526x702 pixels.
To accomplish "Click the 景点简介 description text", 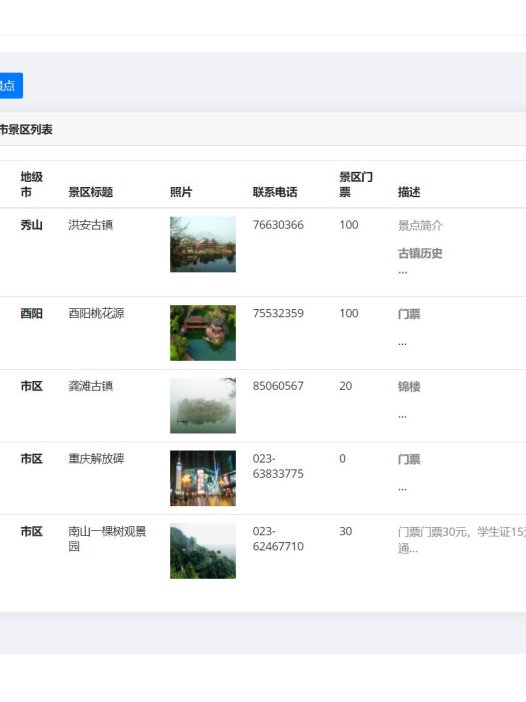I will coord(420,225).
